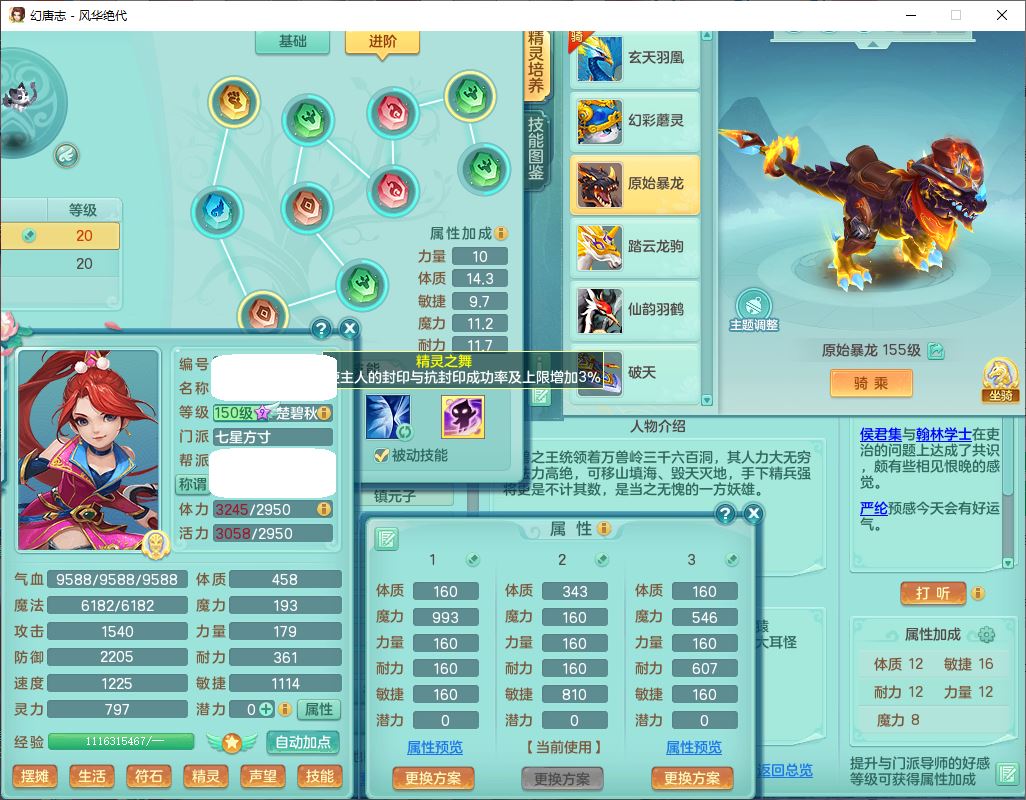The width and height of the screenshot is (1026, 800).
Task: Click the purple 精灵之舞 skill icon
Action: 462,417
